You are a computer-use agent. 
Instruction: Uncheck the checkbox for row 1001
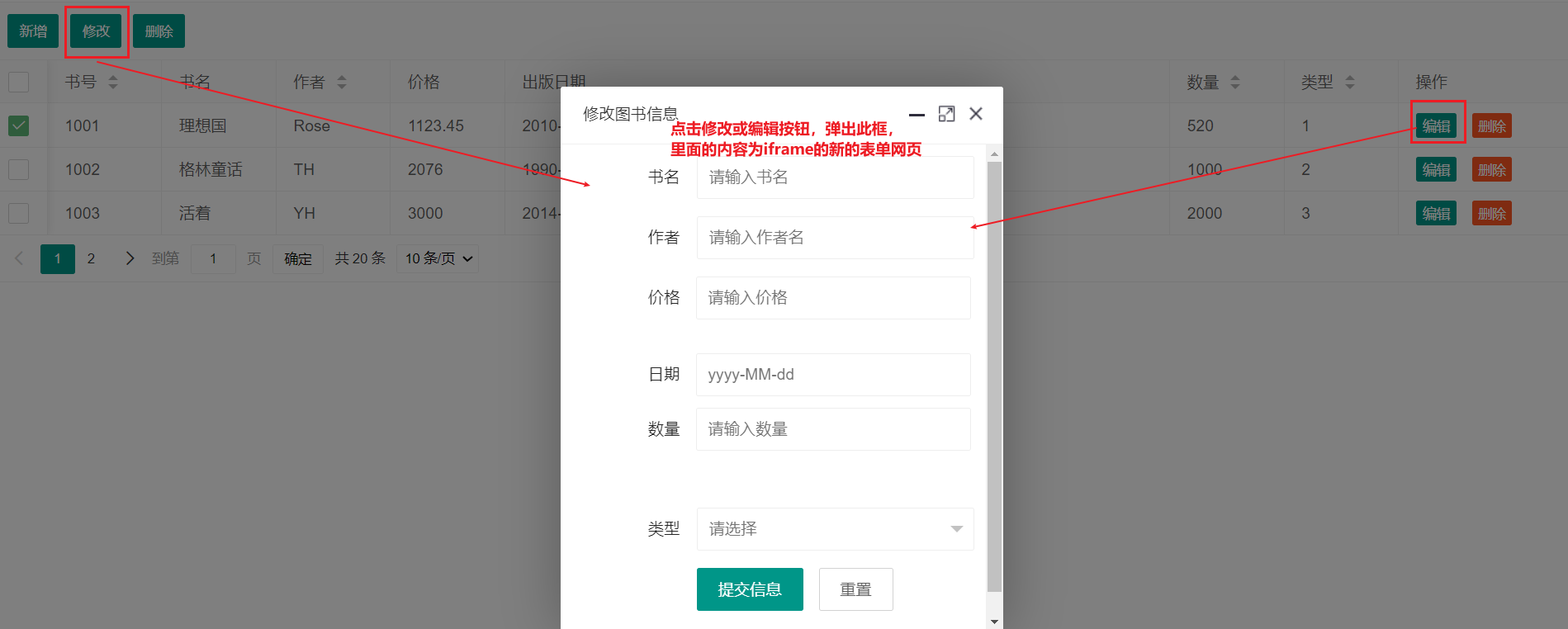18,125
